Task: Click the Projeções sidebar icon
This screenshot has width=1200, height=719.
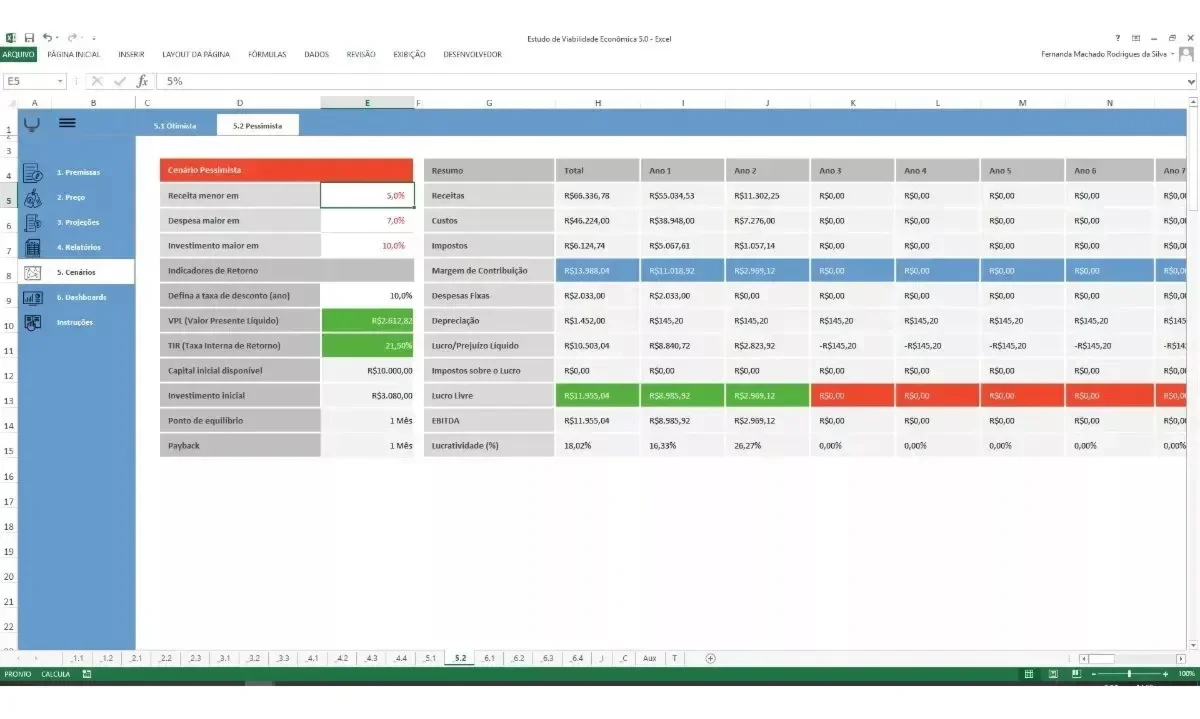Action: [33, 222]
